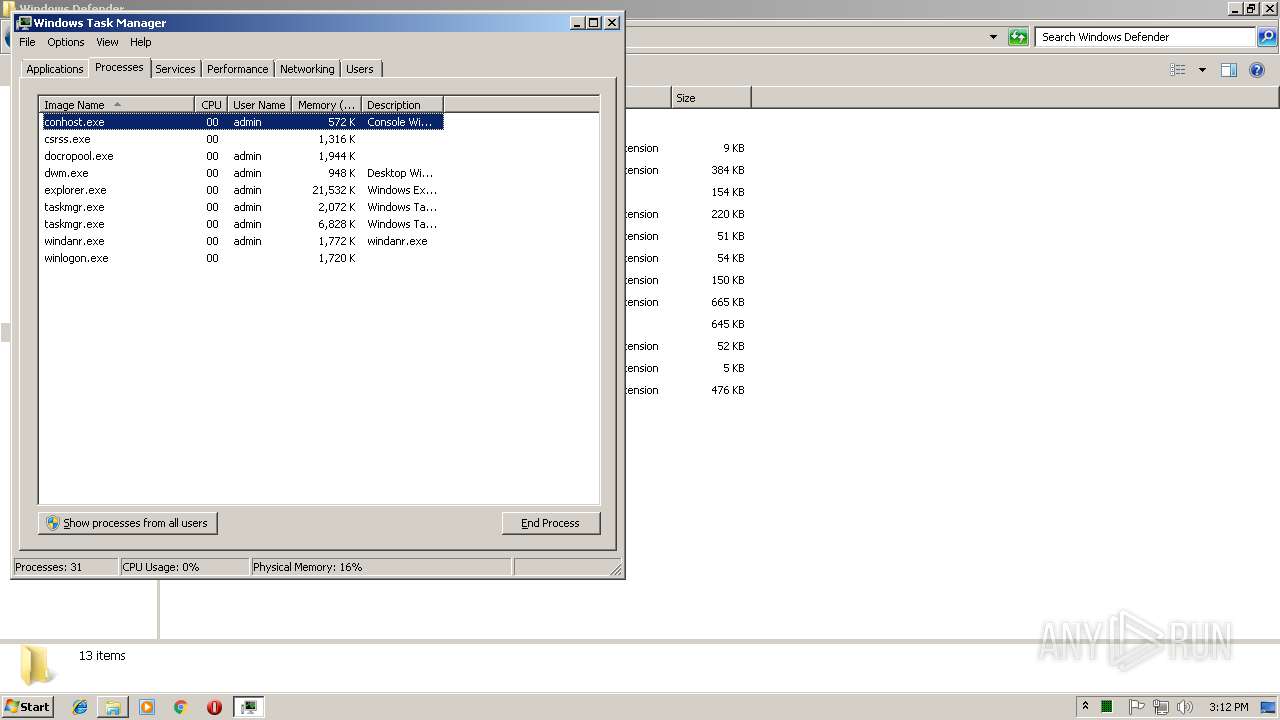Sort by the Image Name column header

point(116,105)
